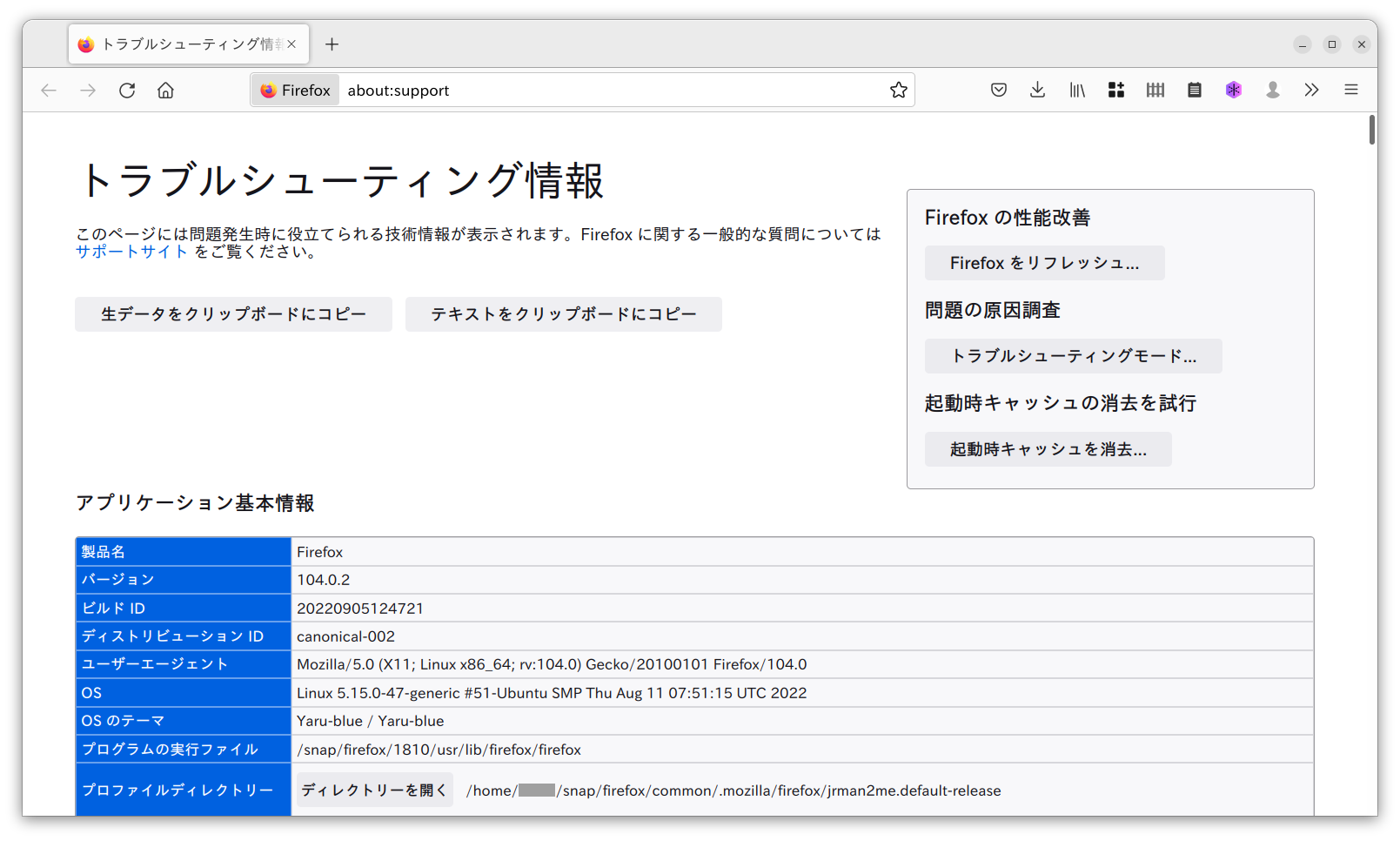The image size is (1400, 841).
Task: Click Firefox をリフレッシュ... button
Action: click(x=1044, y=263)
